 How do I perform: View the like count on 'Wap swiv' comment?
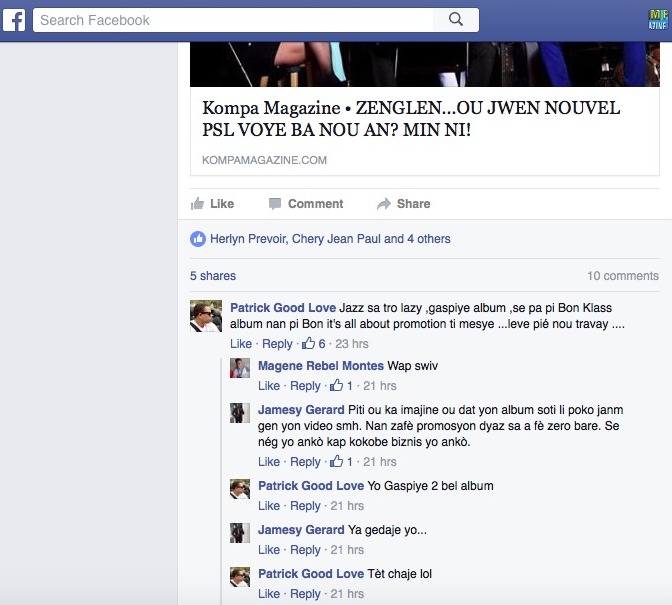pos(341,386)
